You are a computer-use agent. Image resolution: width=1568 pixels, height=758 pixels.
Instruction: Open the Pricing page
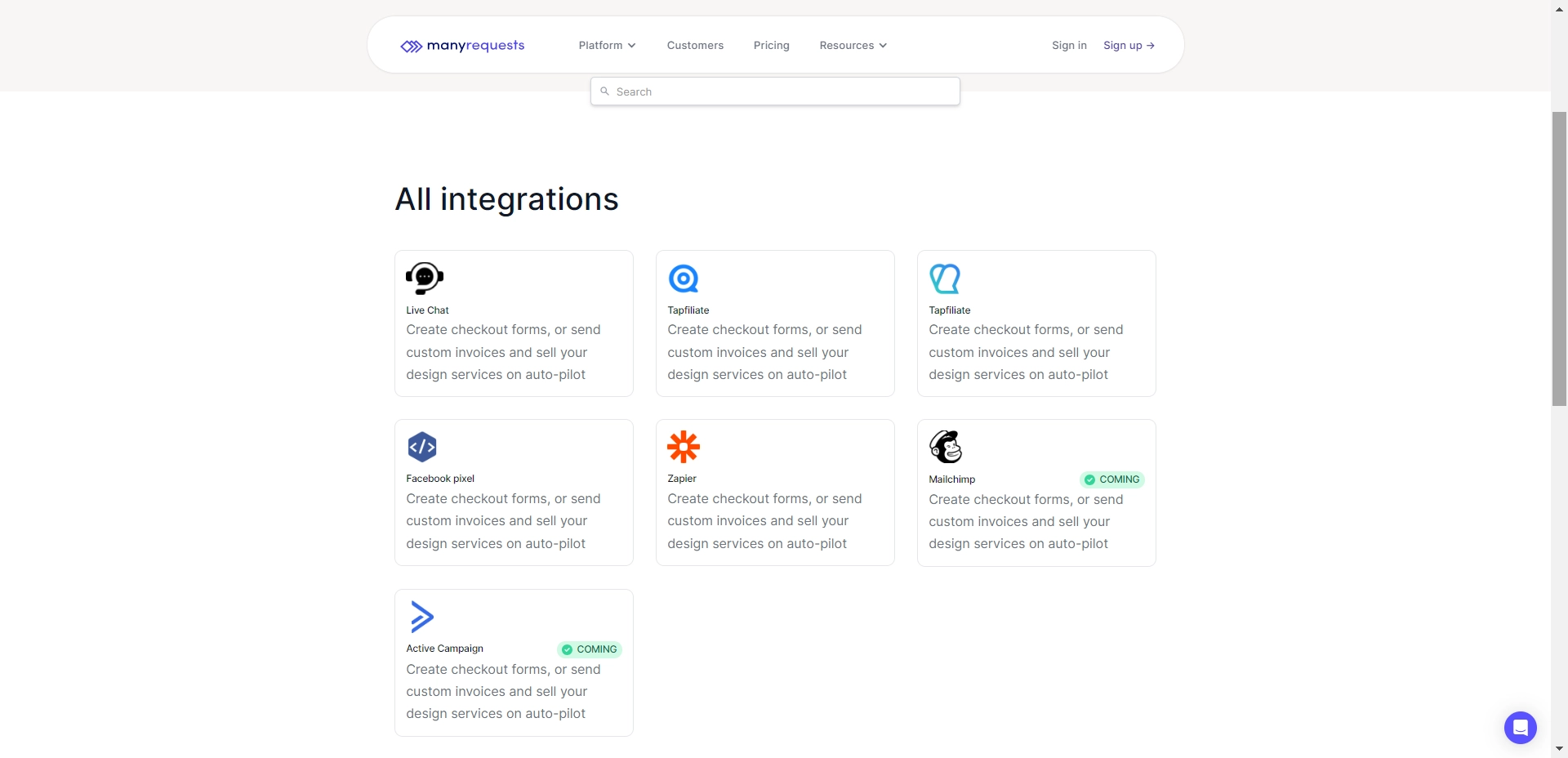pos(771,45)
